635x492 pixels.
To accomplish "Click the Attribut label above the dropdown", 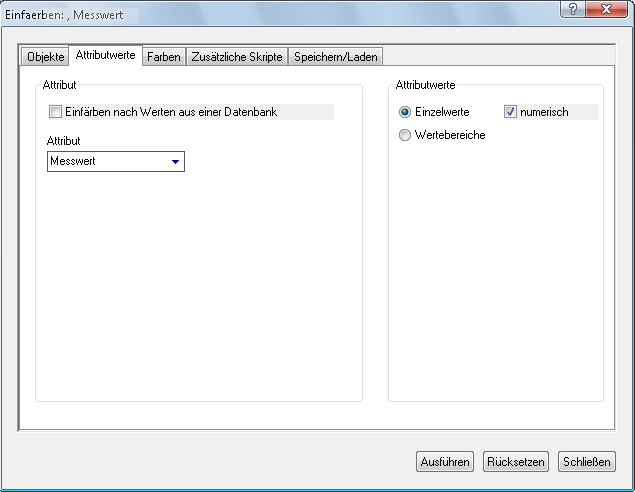I will pyautogui.click(x=63, y=141).
